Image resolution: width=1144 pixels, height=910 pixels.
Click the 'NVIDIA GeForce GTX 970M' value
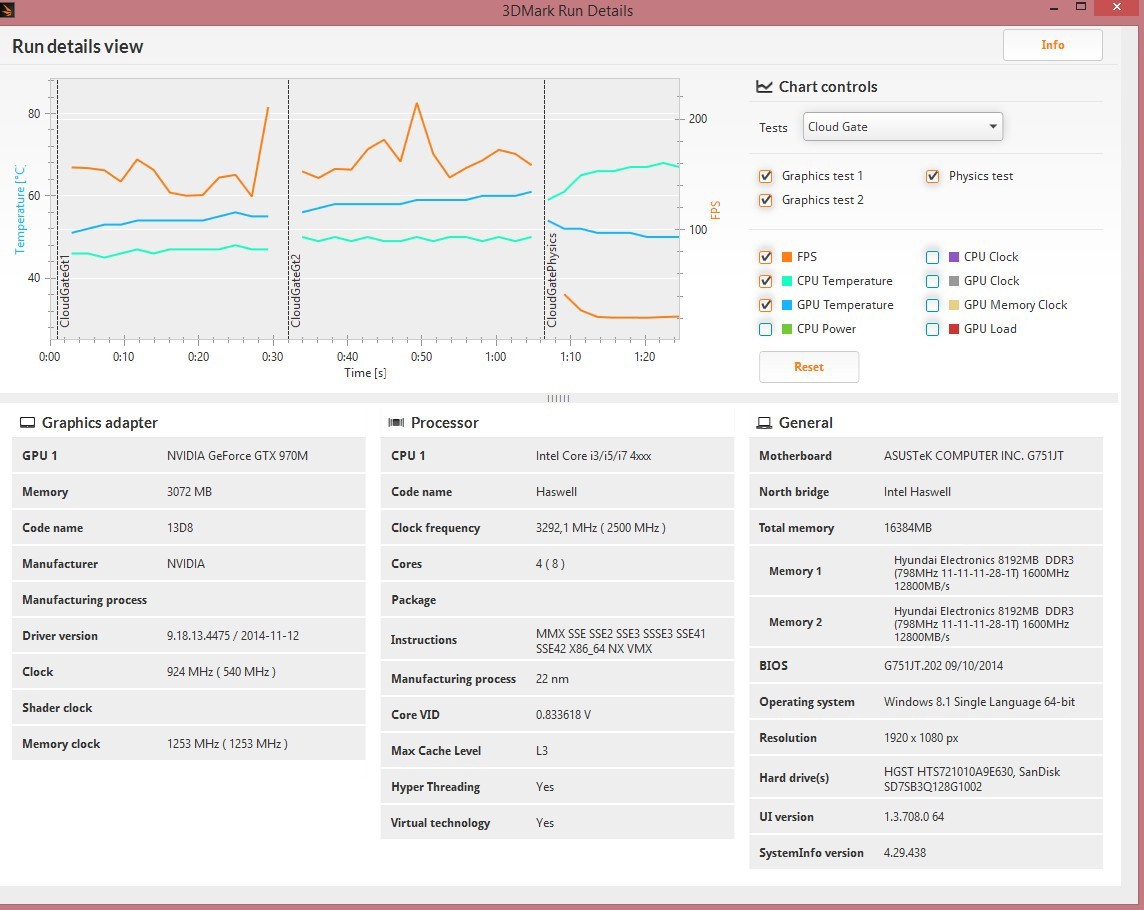coord(237,455)
